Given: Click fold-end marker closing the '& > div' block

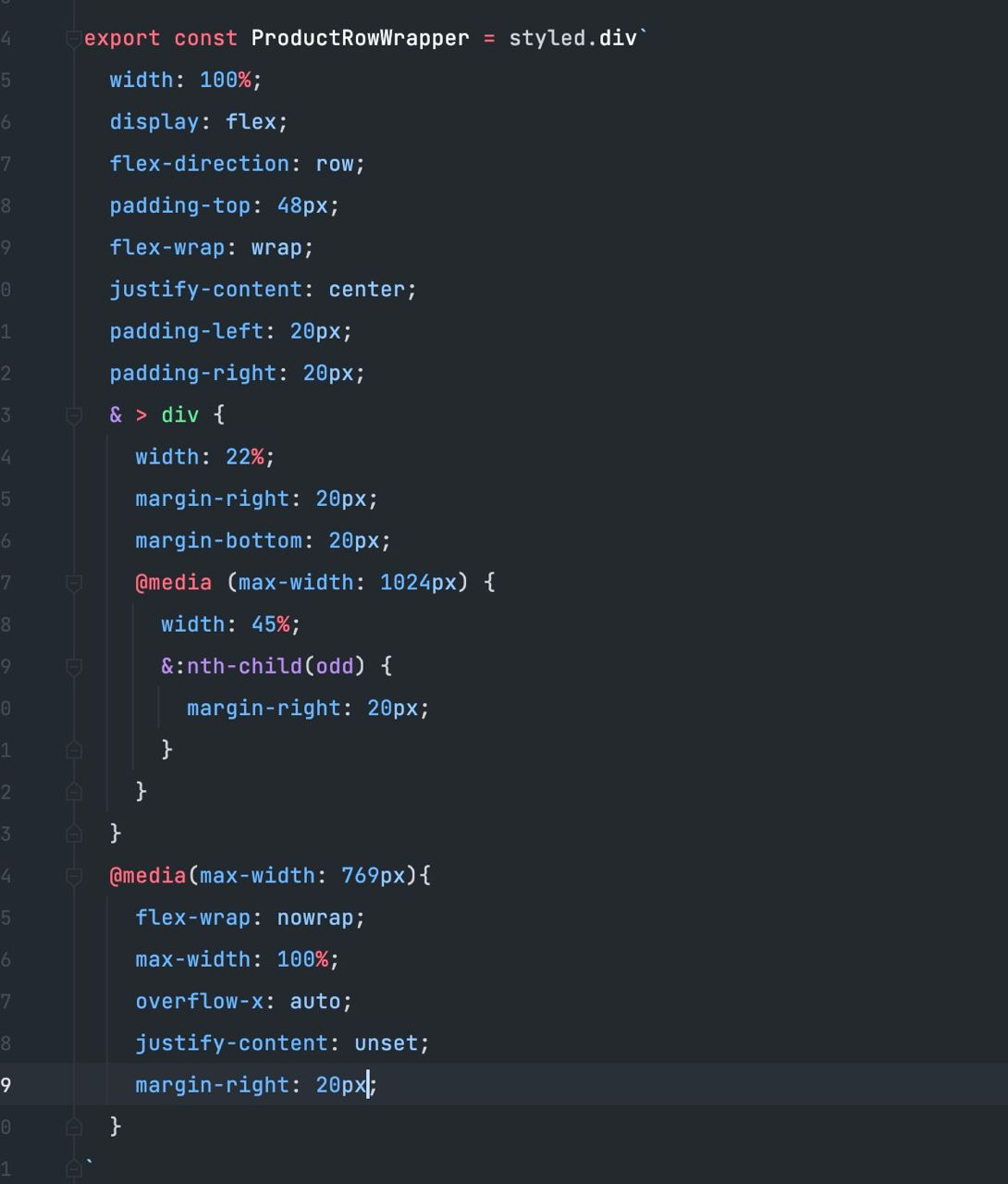Looking at the screenshot, I should pyautogui.click(x=74, y=834).
